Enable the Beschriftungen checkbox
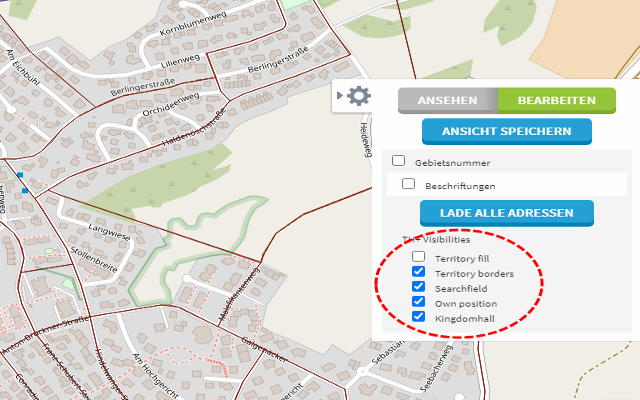 (x=408, y=184)
